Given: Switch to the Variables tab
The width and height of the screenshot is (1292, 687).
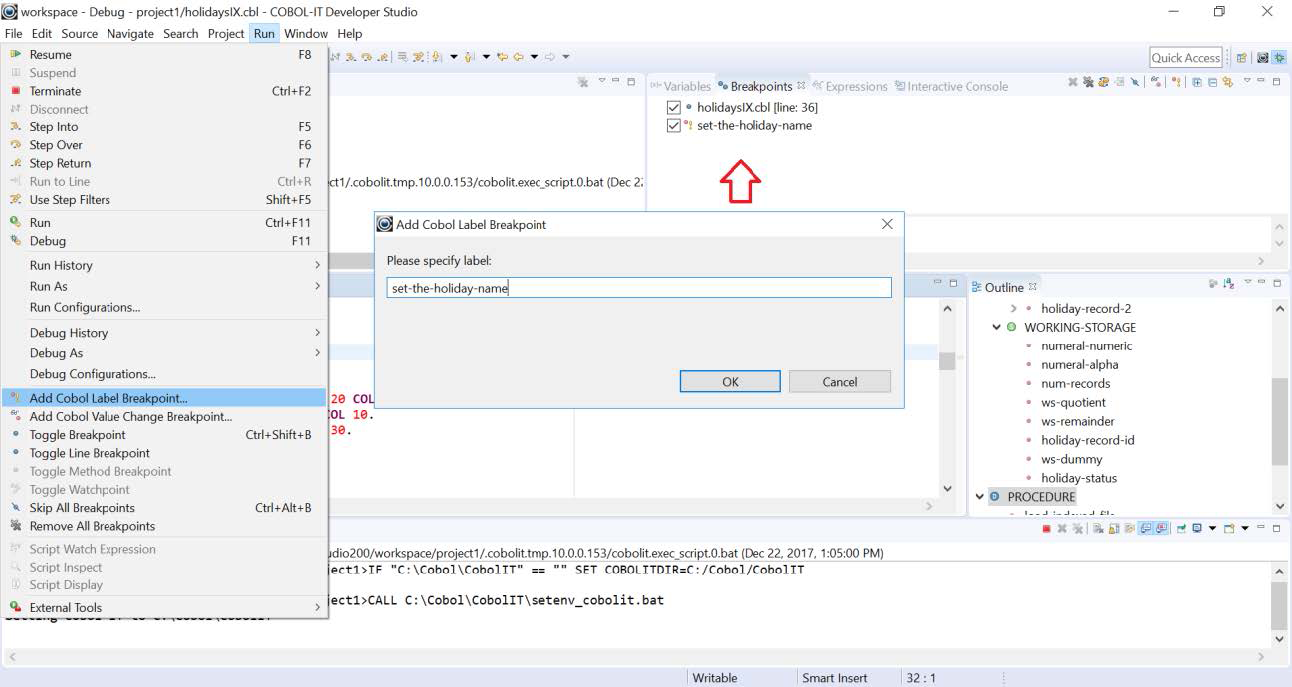Looking at the screenshot, I should [686, 86].
